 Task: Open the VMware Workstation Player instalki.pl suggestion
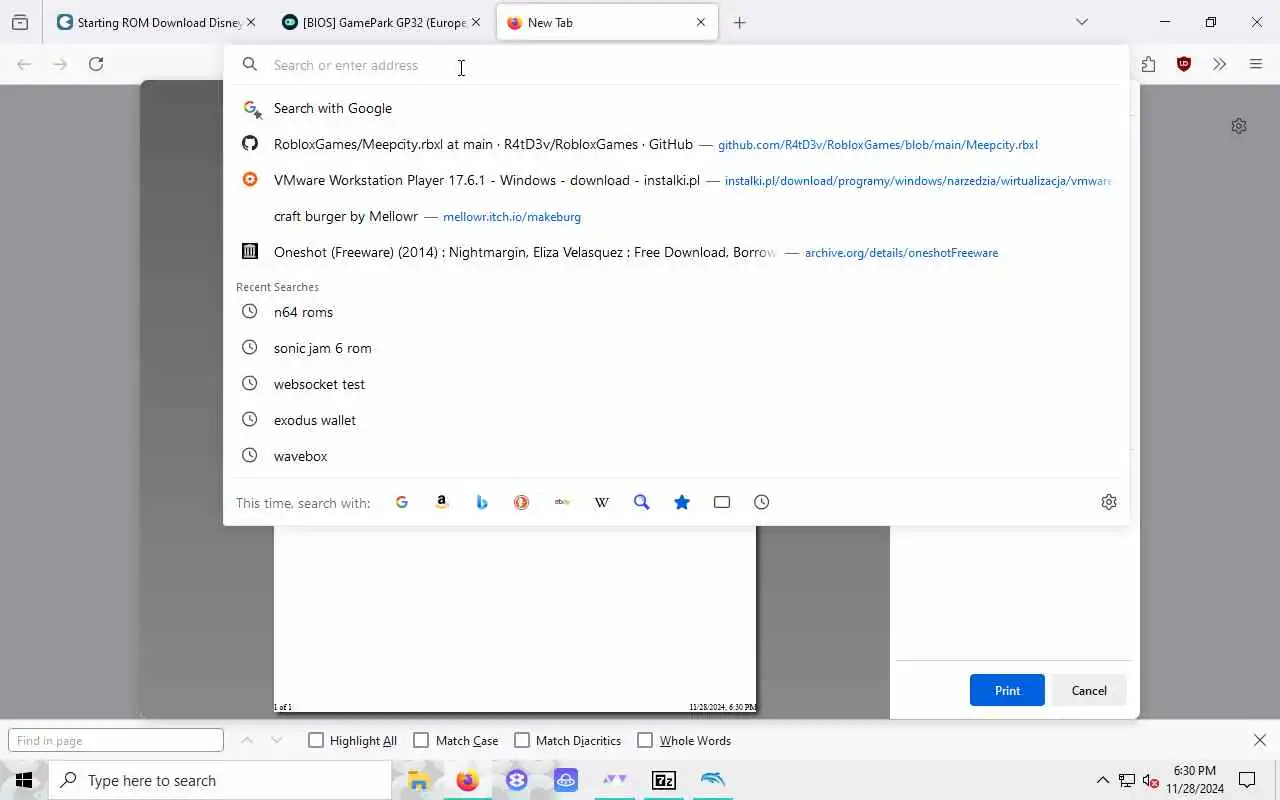676,180
